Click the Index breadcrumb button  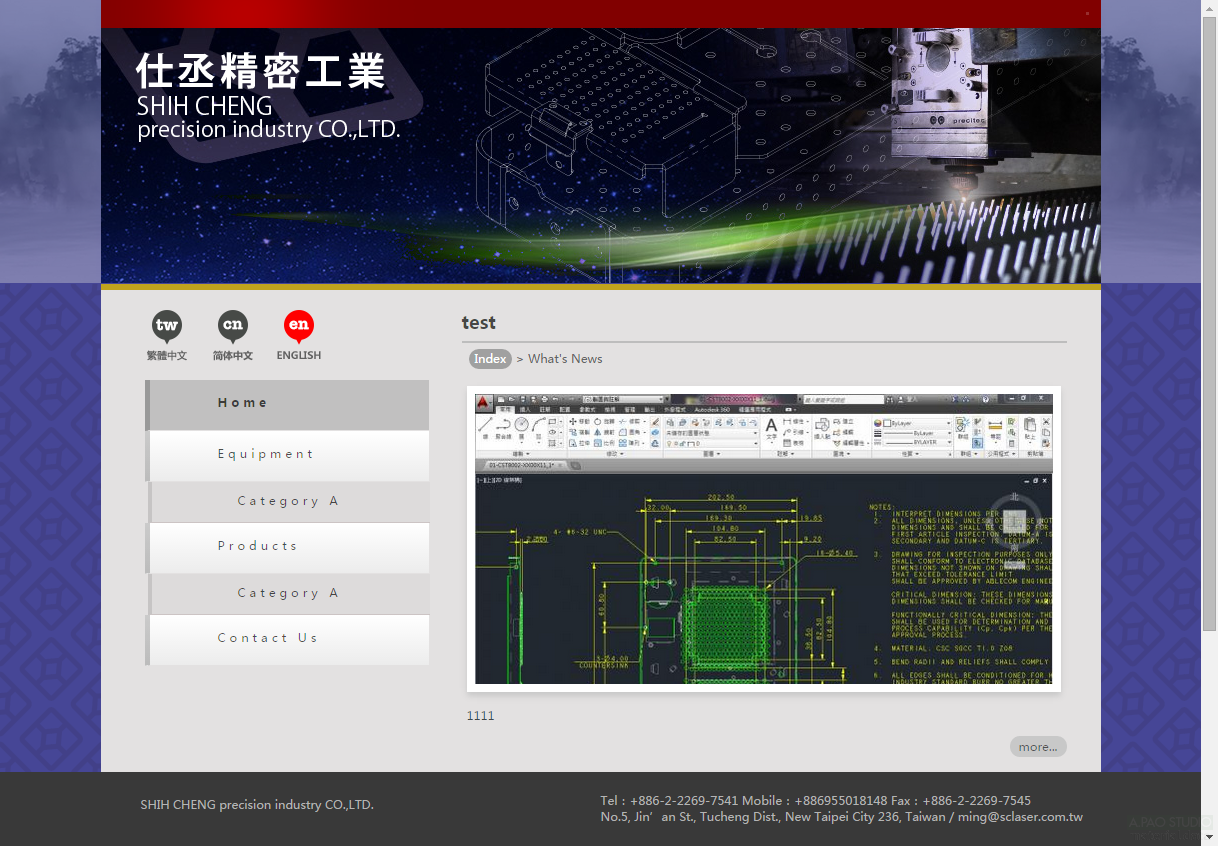click(490, 359)
